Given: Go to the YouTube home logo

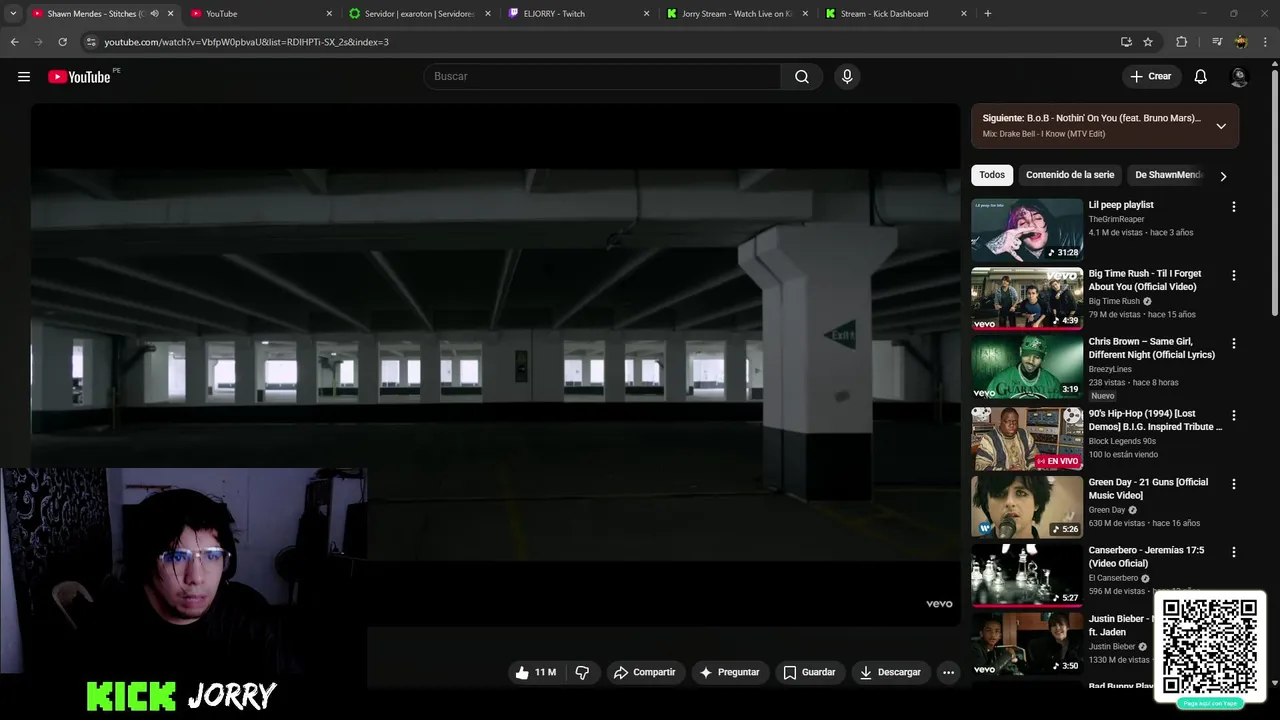Looking at the screenshot, I should (x=79, y=77).
